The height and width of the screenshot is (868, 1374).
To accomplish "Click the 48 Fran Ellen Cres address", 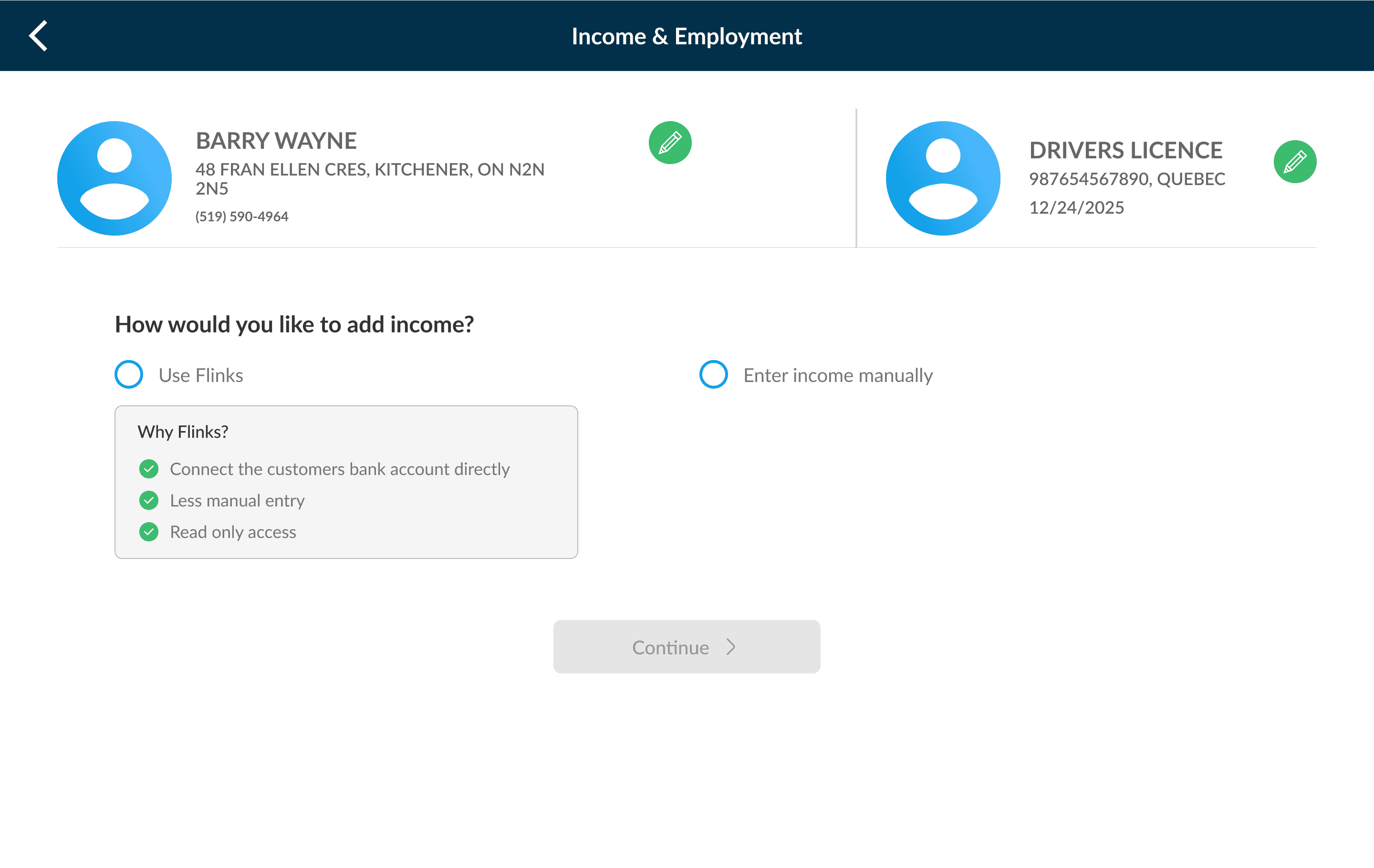I will pos(370,170).
